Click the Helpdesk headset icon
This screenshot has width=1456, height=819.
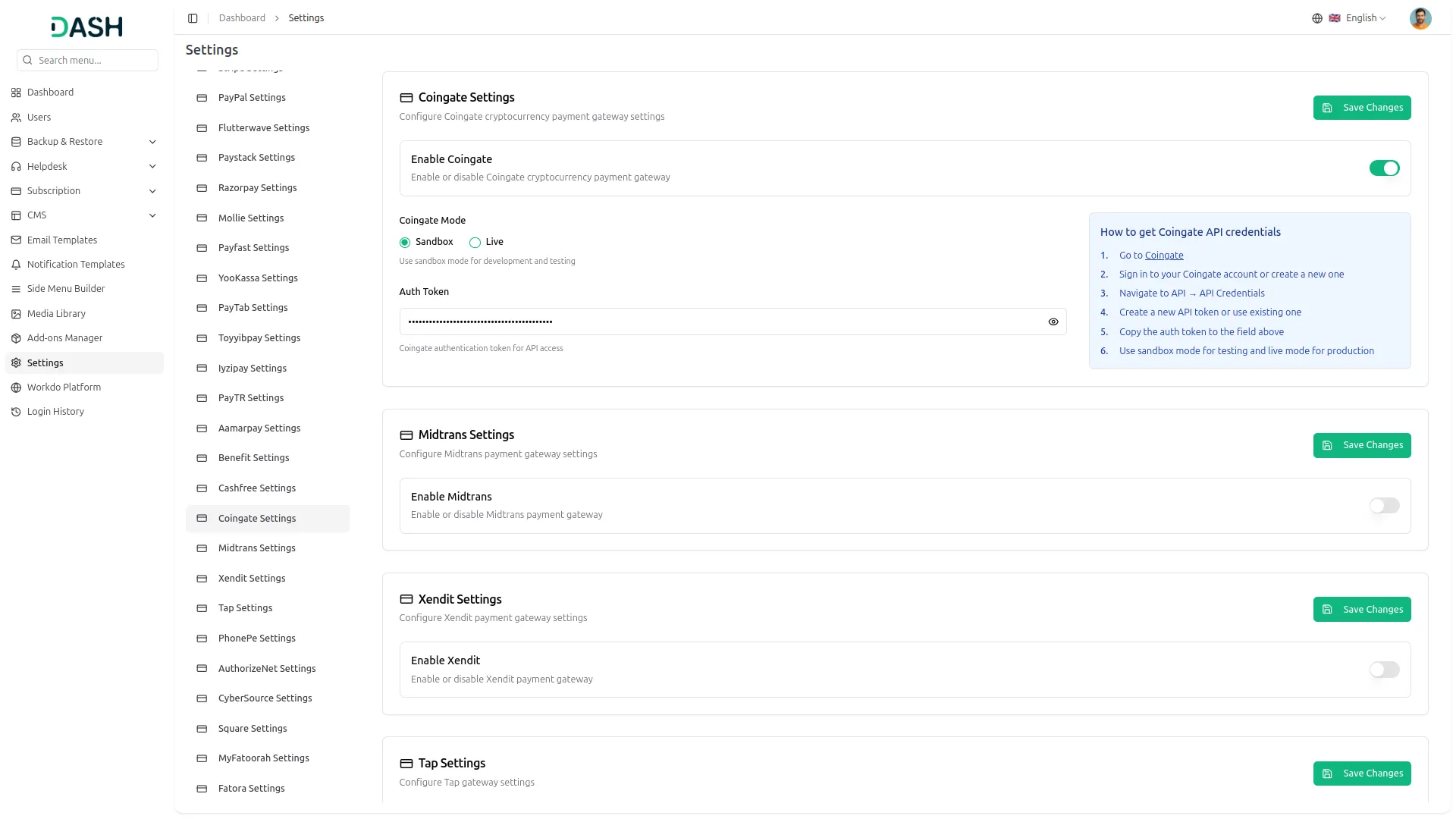(16, 167)
